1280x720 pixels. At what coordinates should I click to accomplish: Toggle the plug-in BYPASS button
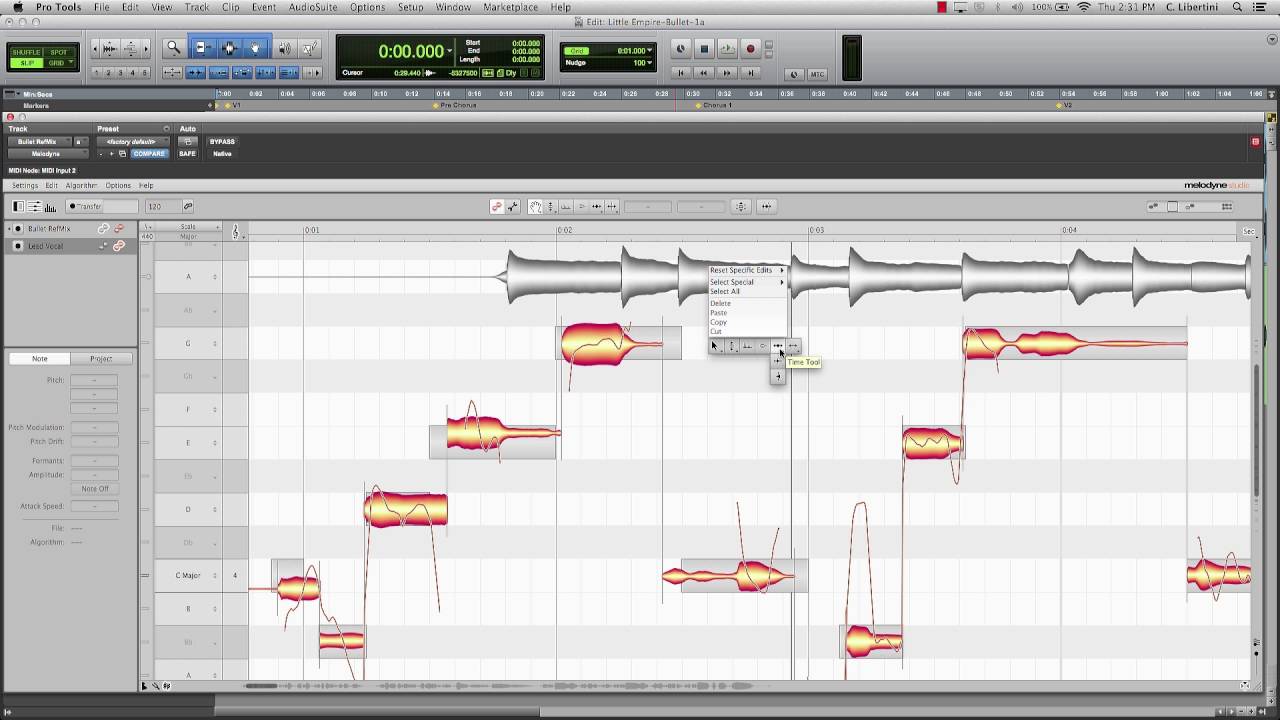222,141
